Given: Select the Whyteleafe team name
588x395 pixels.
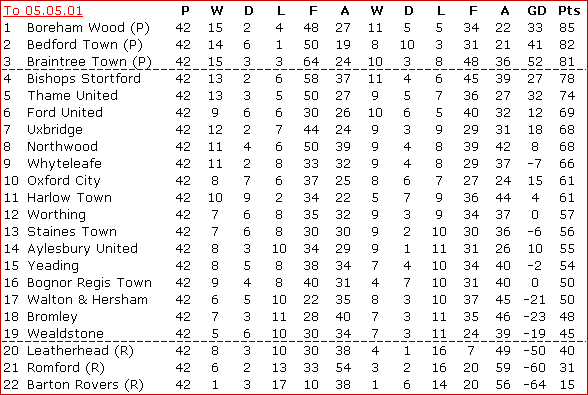Looking at the screenshot, I should click(x=64, y=164).
